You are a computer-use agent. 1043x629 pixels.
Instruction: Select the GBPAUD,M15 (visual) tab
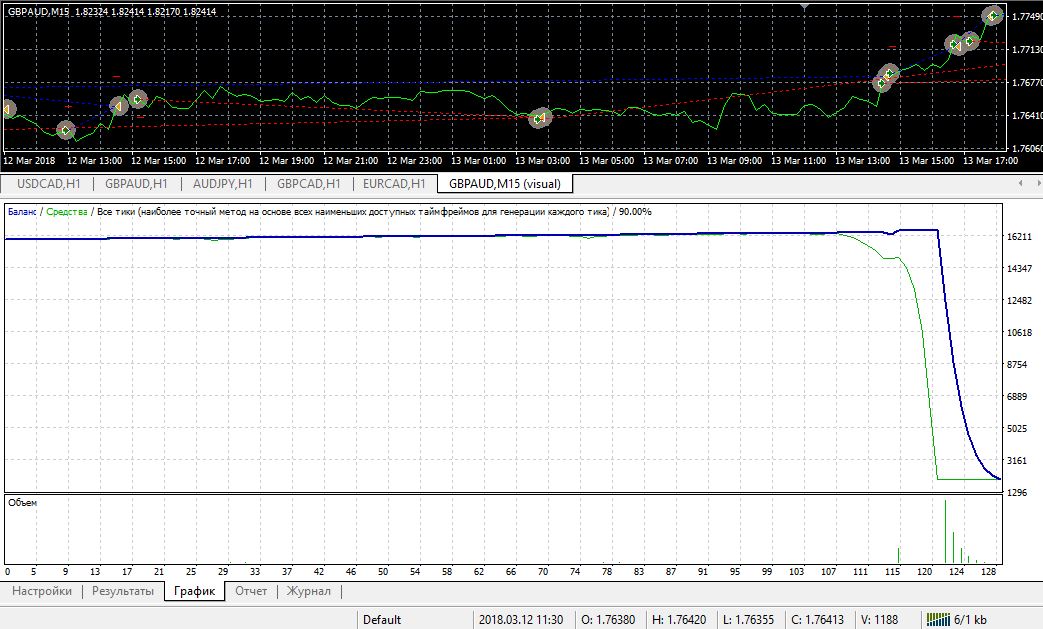pyautogui.click(x=505, y=184)
